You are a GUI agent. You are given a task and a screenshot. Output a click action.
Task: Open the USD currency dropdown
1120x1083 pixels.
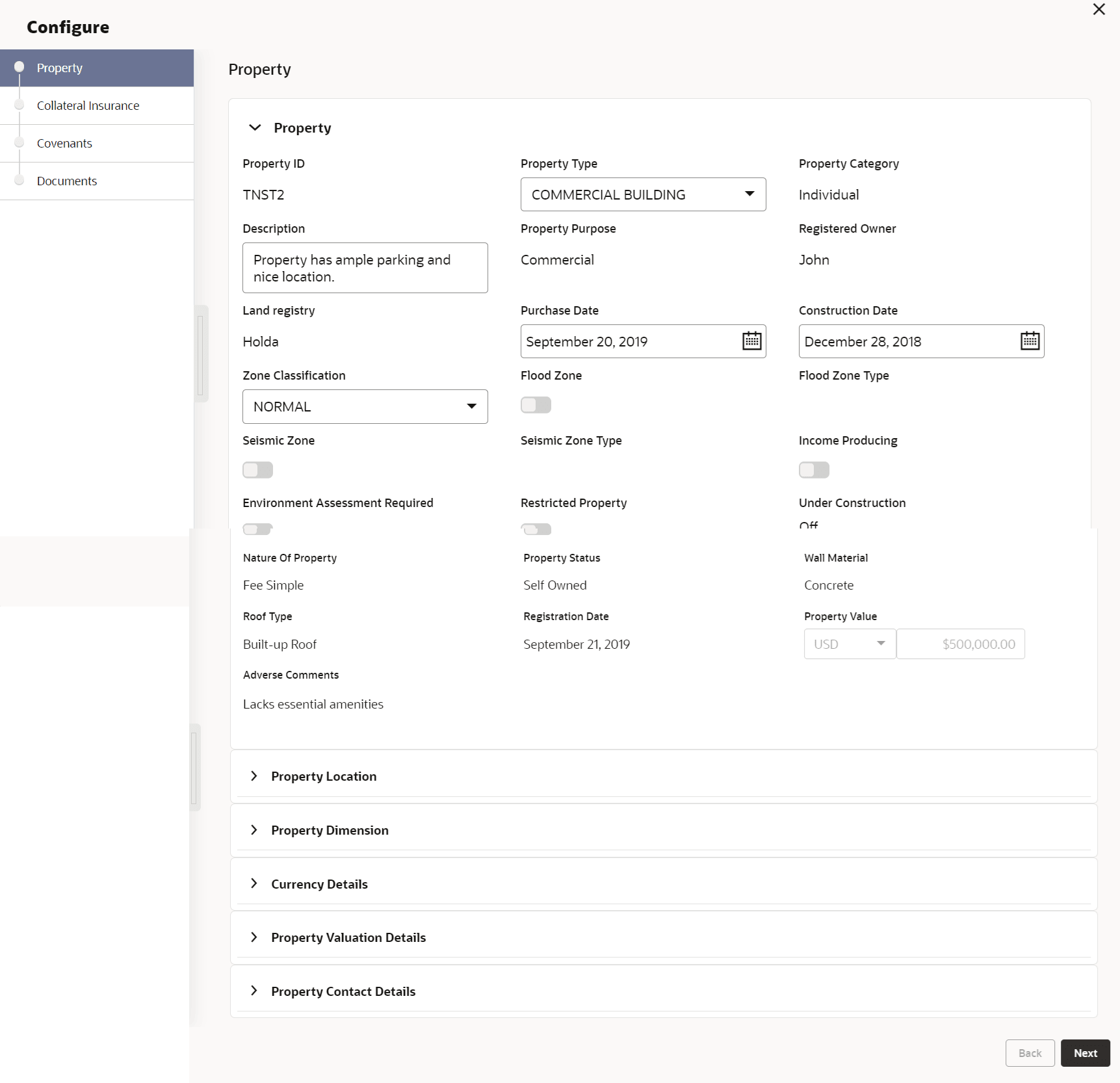coord(850,644)
